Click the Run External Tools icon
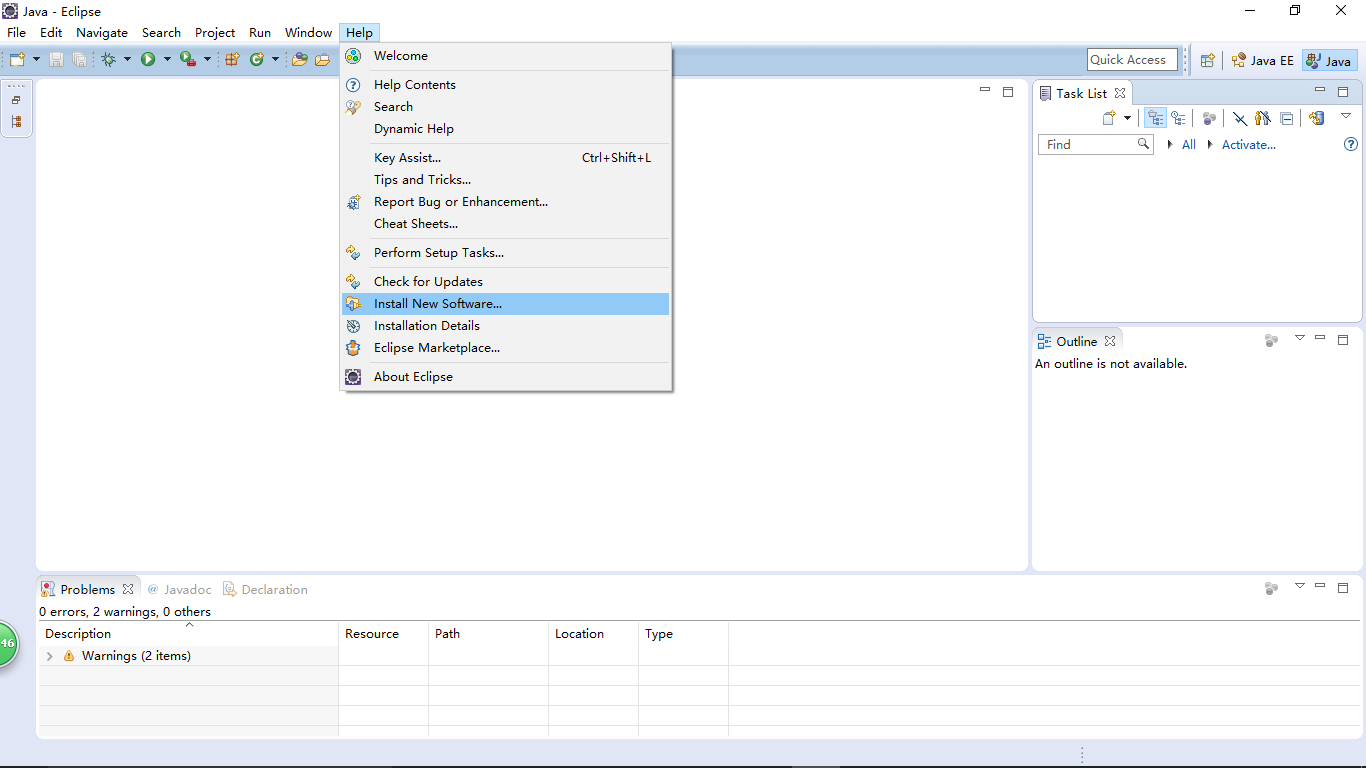The image size is (1366, 768). (x=188, y=60)
